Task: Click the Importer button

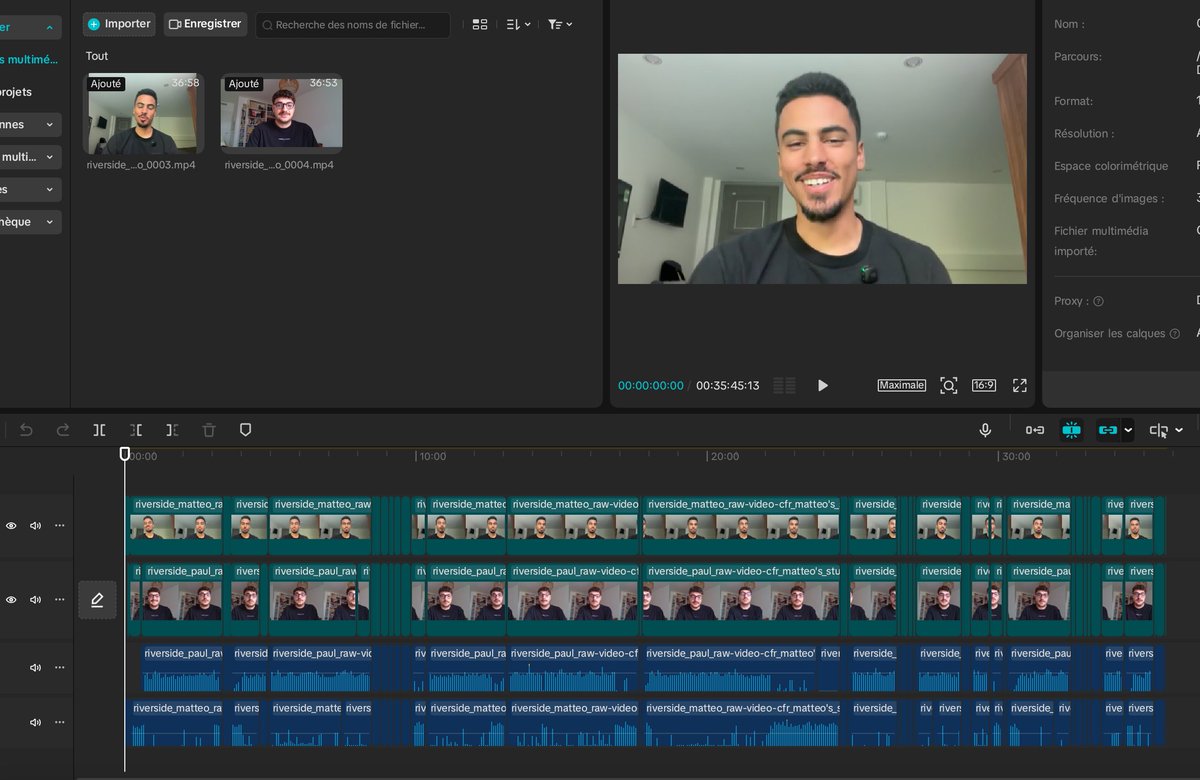Action: pyautogui.click(x=119, y=24)
